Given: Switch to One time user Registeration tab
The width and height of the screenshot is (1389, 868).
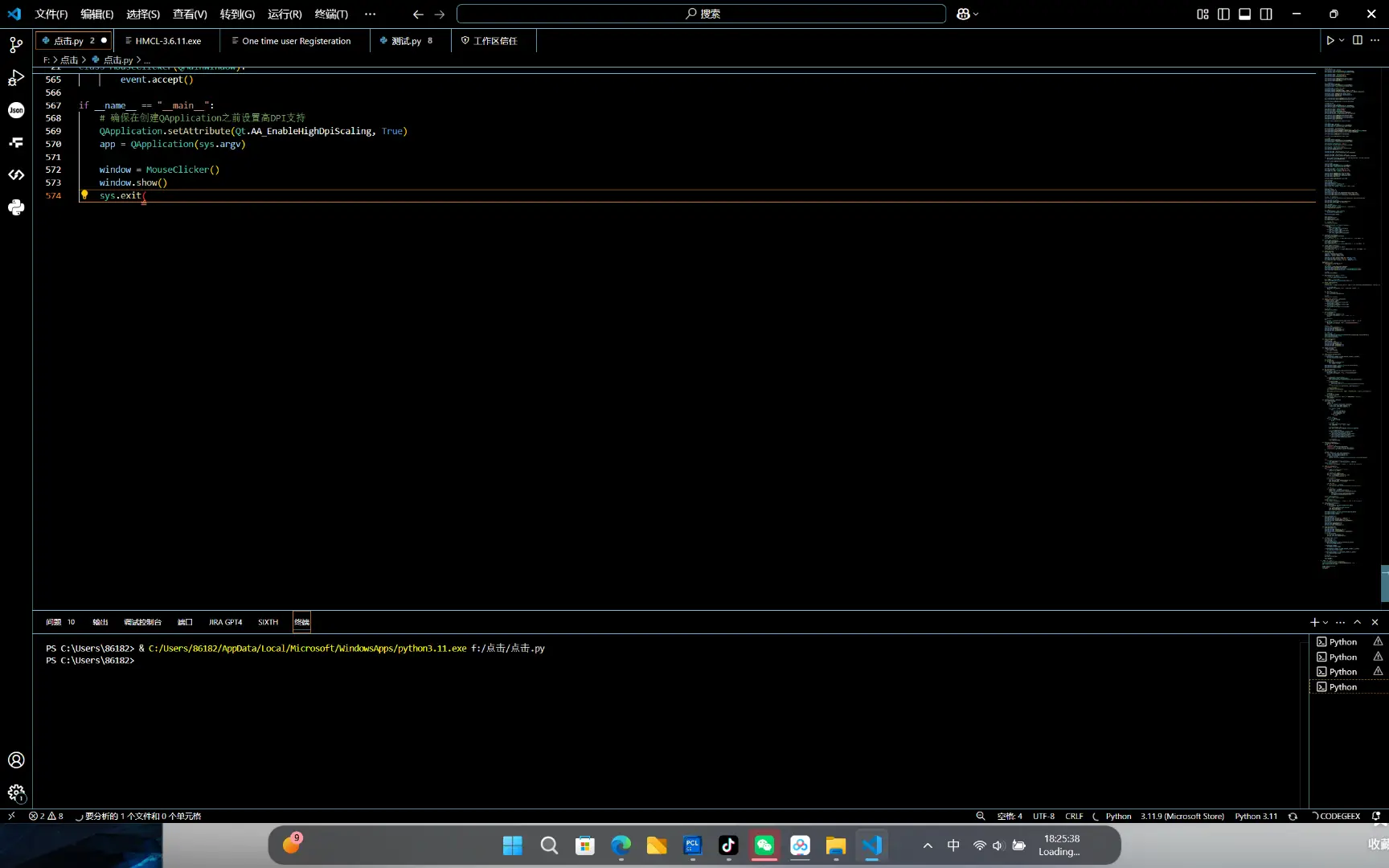Looking at the screenshot, I should (x=295, y=41).
